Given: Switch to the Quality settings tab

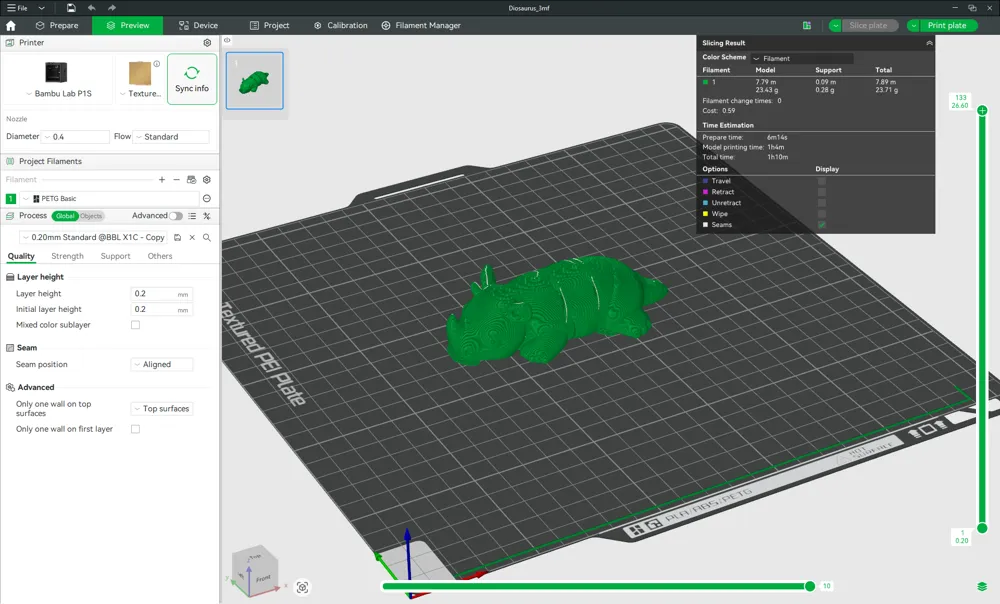Looking at the screenshot, I should [21, 256].
